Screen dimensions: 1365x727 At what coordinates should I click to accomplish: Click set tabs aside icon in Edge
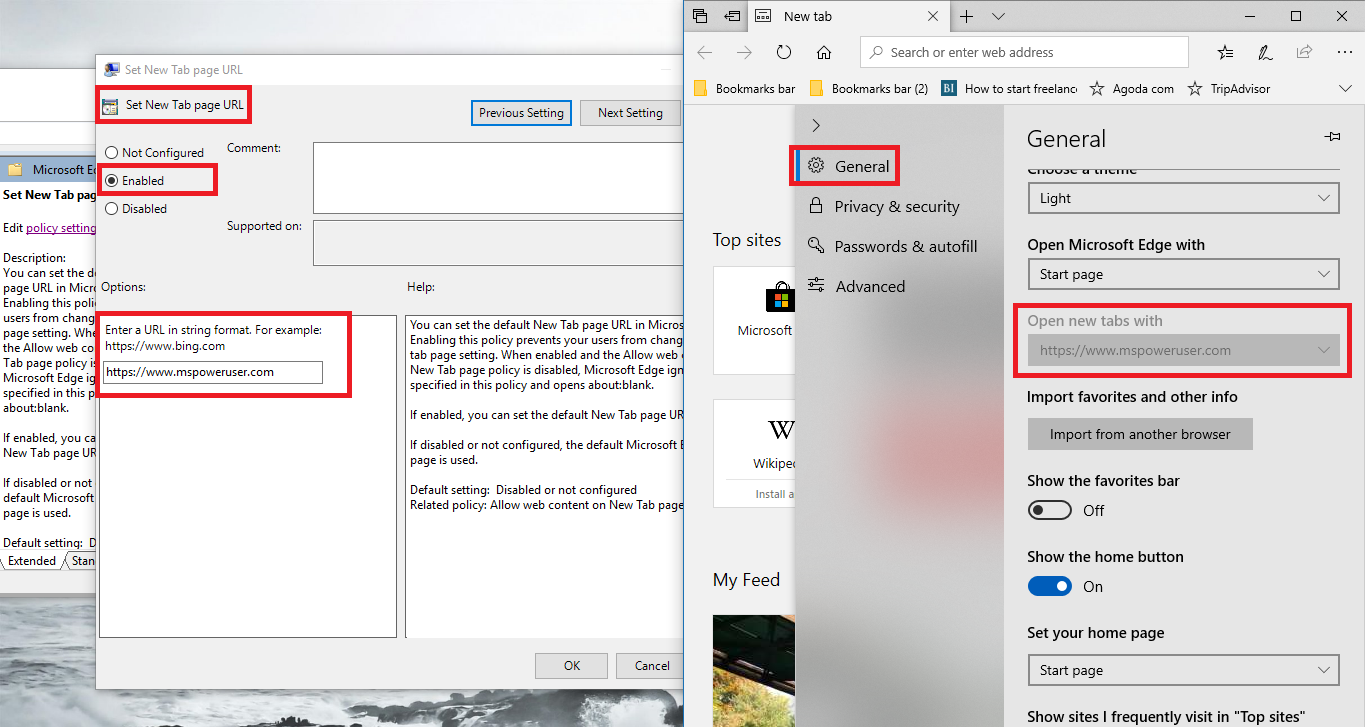click(x=733, y=16)
